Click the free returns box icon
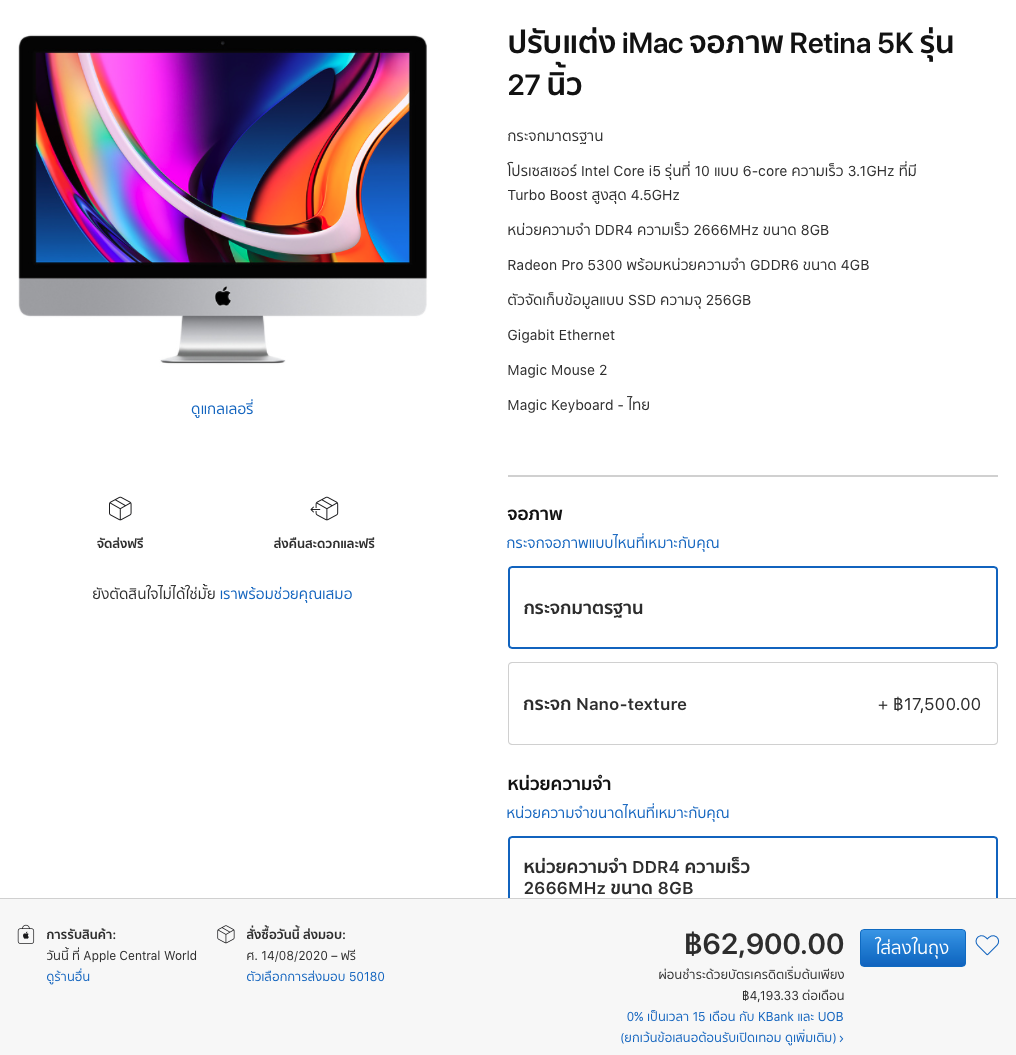The image size is (1016, 1055). tap(324, 508)
